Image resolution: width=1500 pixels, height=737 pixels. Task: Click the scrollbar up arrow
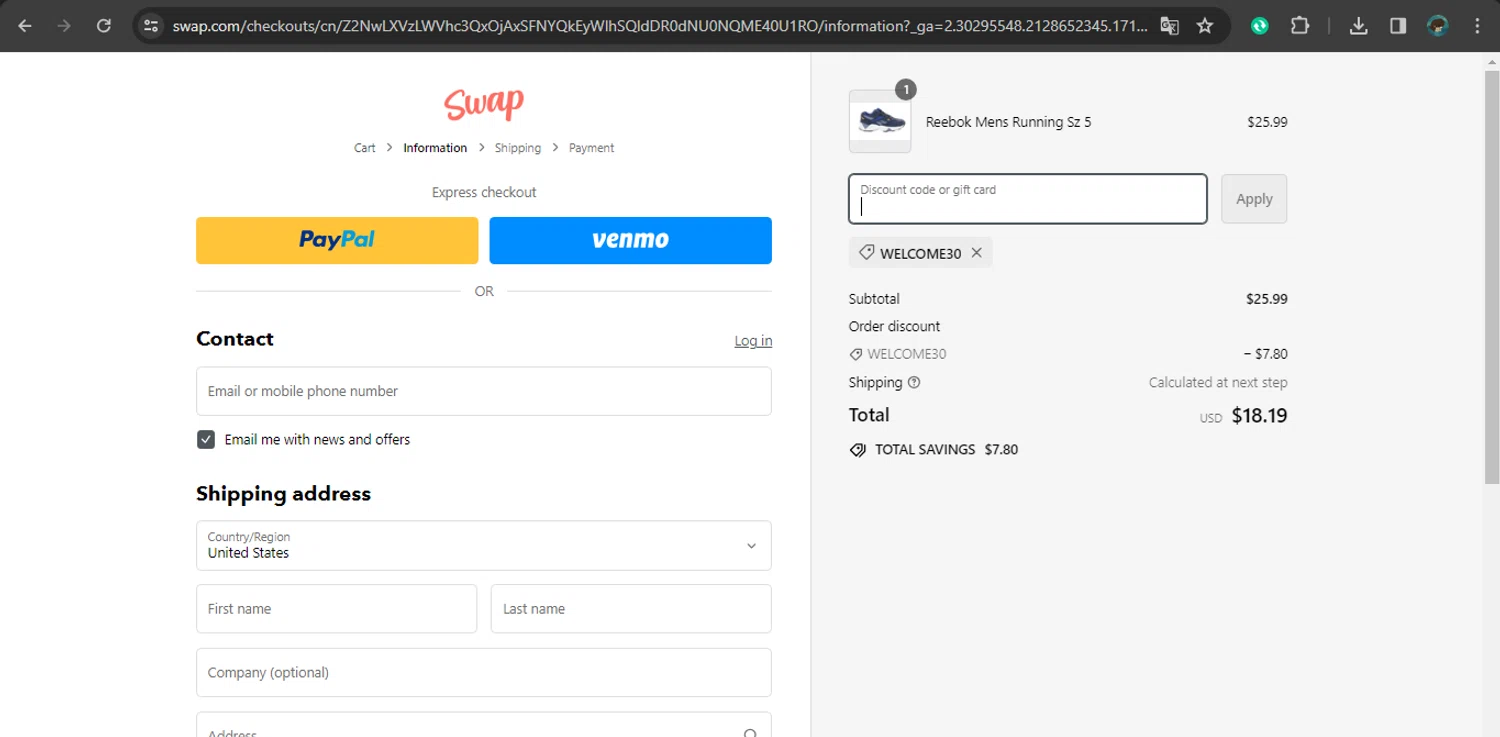pos(1492,62)
